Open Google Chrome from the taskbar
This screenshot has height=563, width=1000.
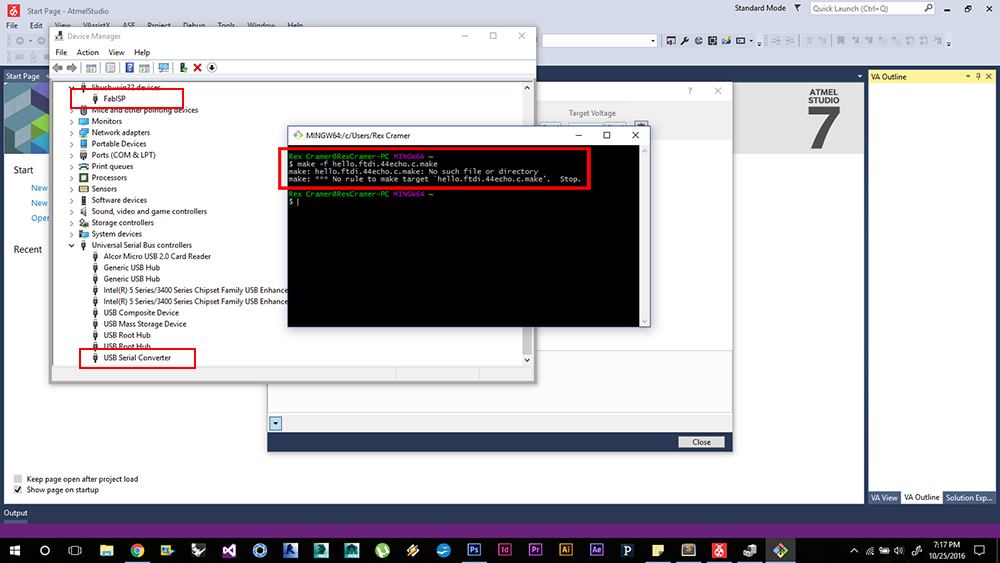coord(137,550)
